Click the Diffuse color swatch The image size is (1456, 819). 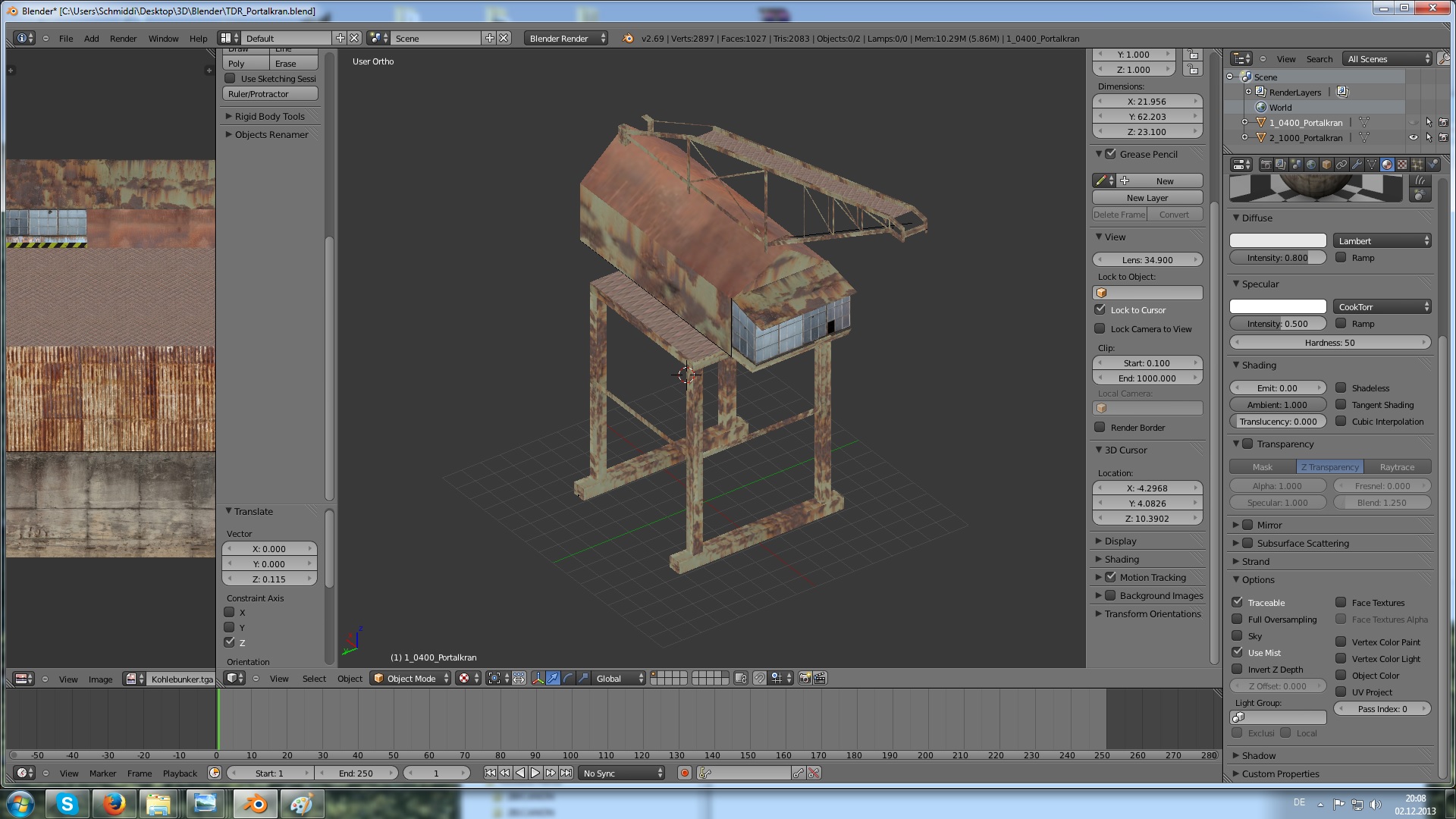coord(1277,240)
